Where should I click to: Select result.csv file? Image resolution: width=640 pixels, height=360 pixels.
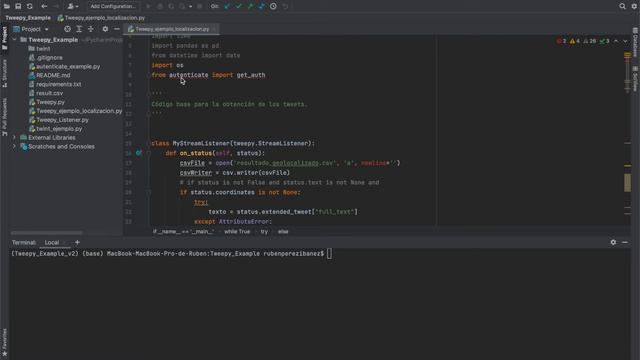(x=46, y=93)
